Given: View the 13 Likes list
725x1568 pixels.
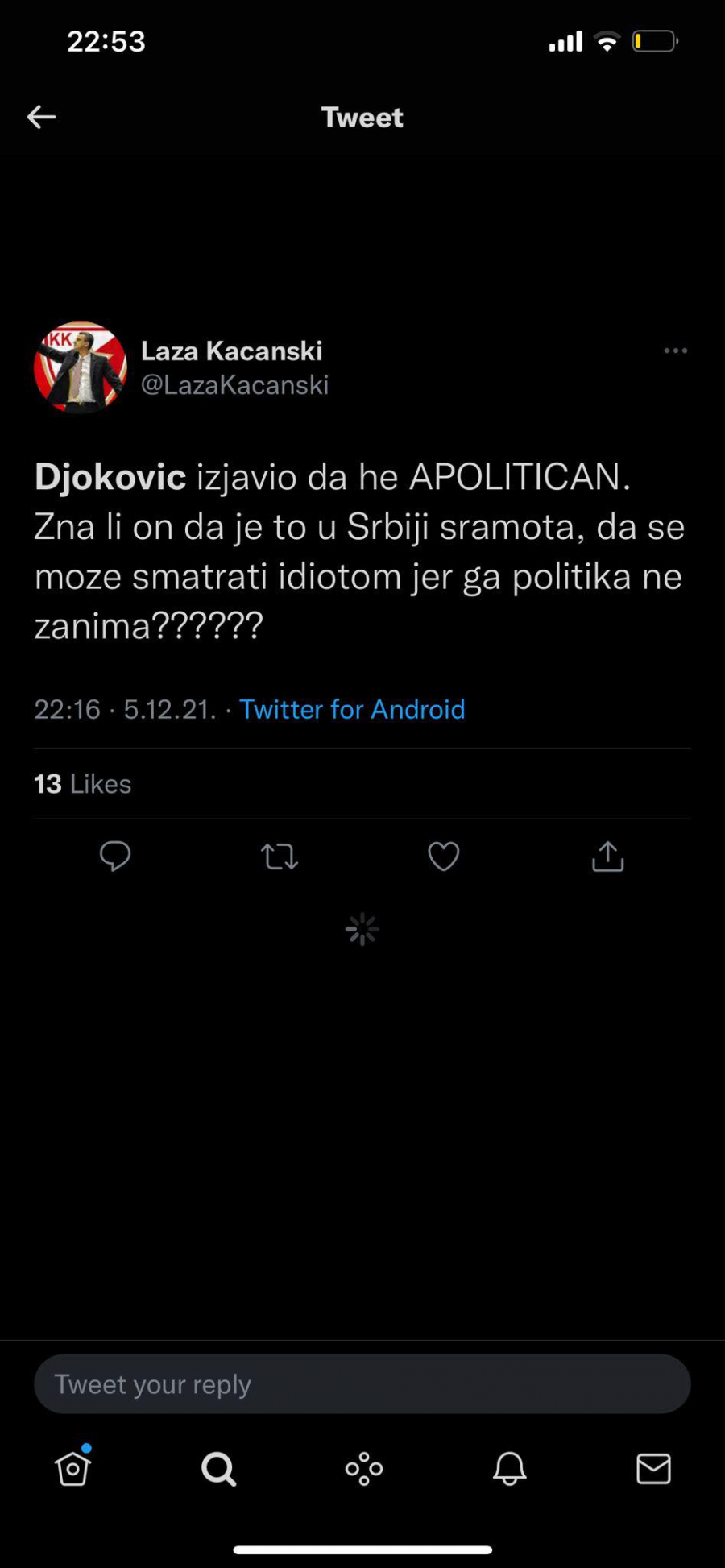Looking at the screenshot, I should [x=83, y=784].
